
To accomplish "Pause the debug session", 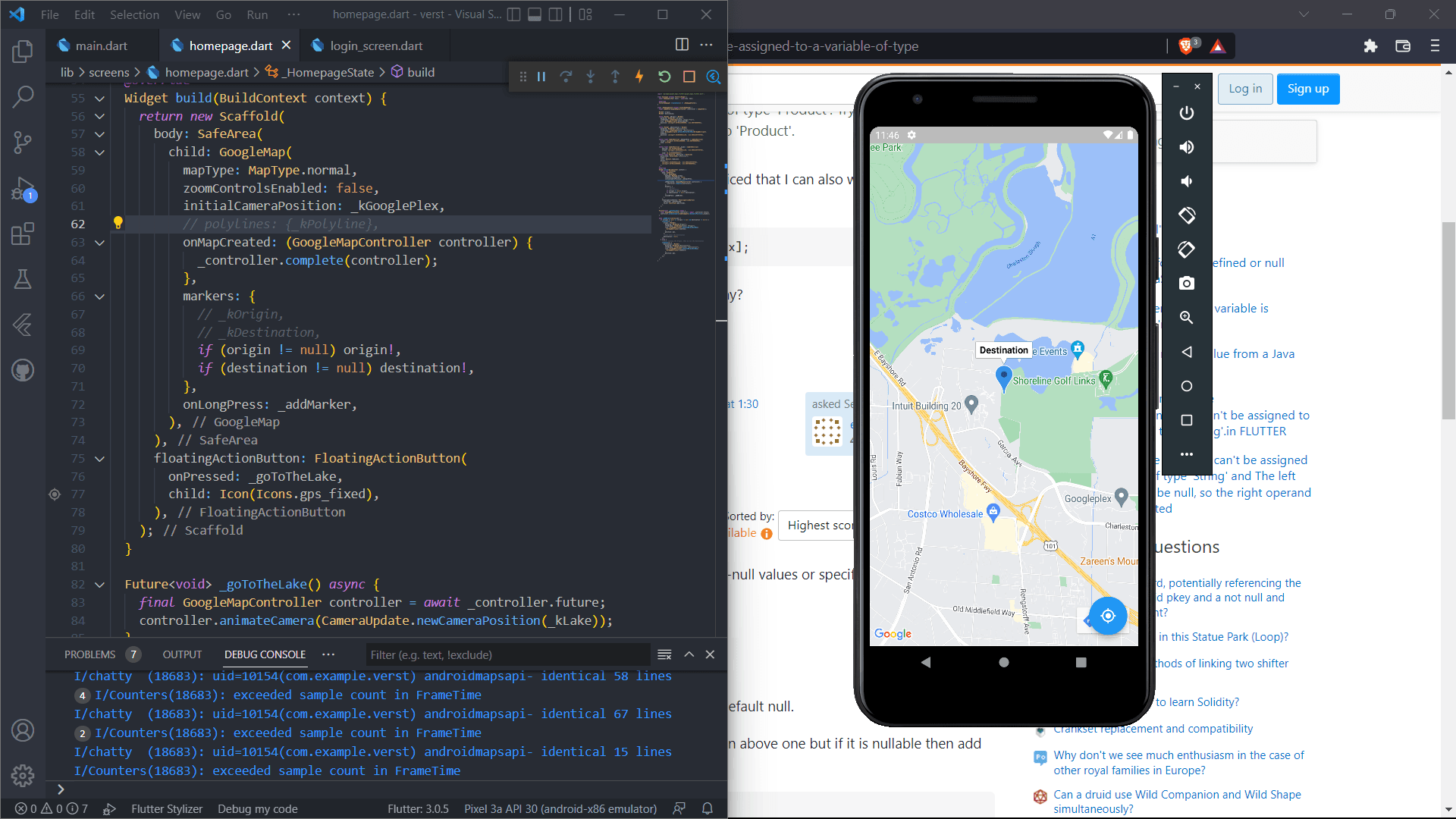I will 541,77.
